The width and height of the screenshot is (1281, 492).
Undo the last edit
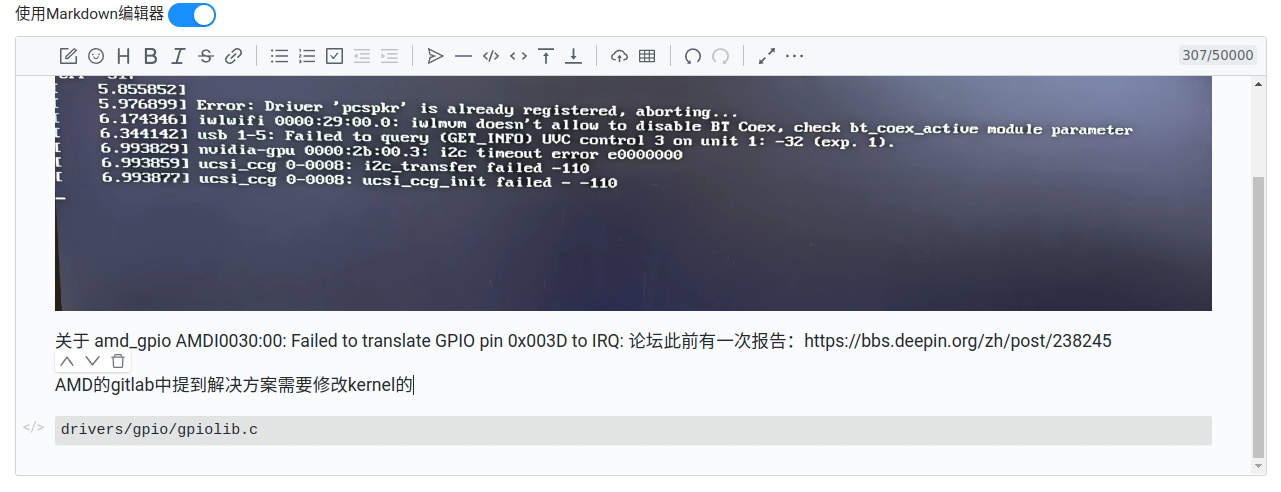692,56
